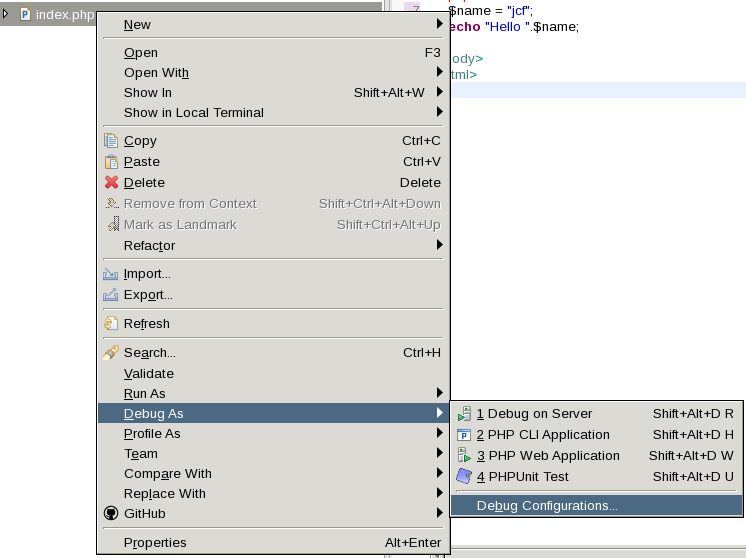Click the red Delete X icon
The width and height of the screenshot is (746, 558).
(x=112, y=183)
